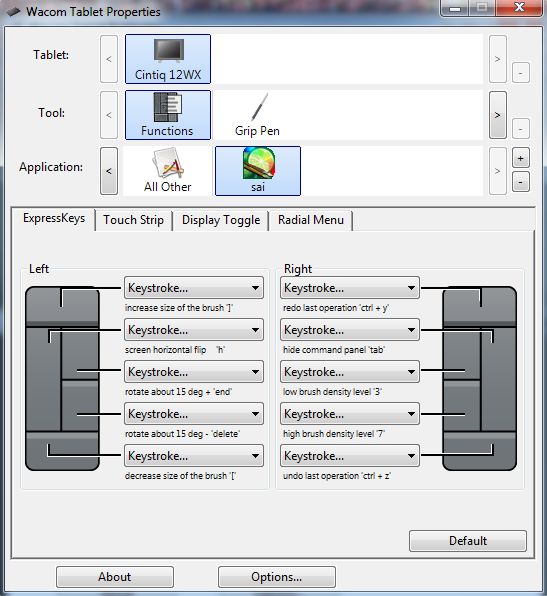Click the Tool row right scroll arrow

(498, 115)
